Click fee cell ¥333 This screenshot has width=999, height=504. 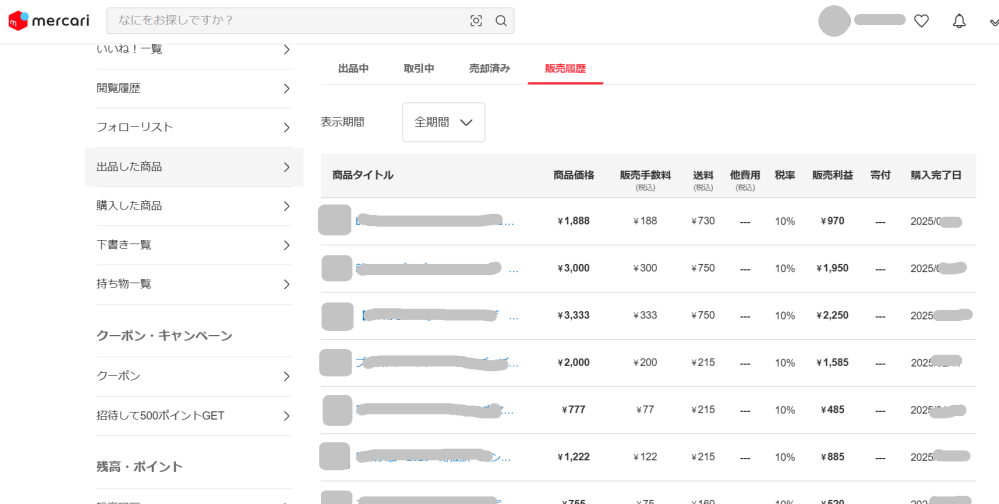[x=645, y=315]
